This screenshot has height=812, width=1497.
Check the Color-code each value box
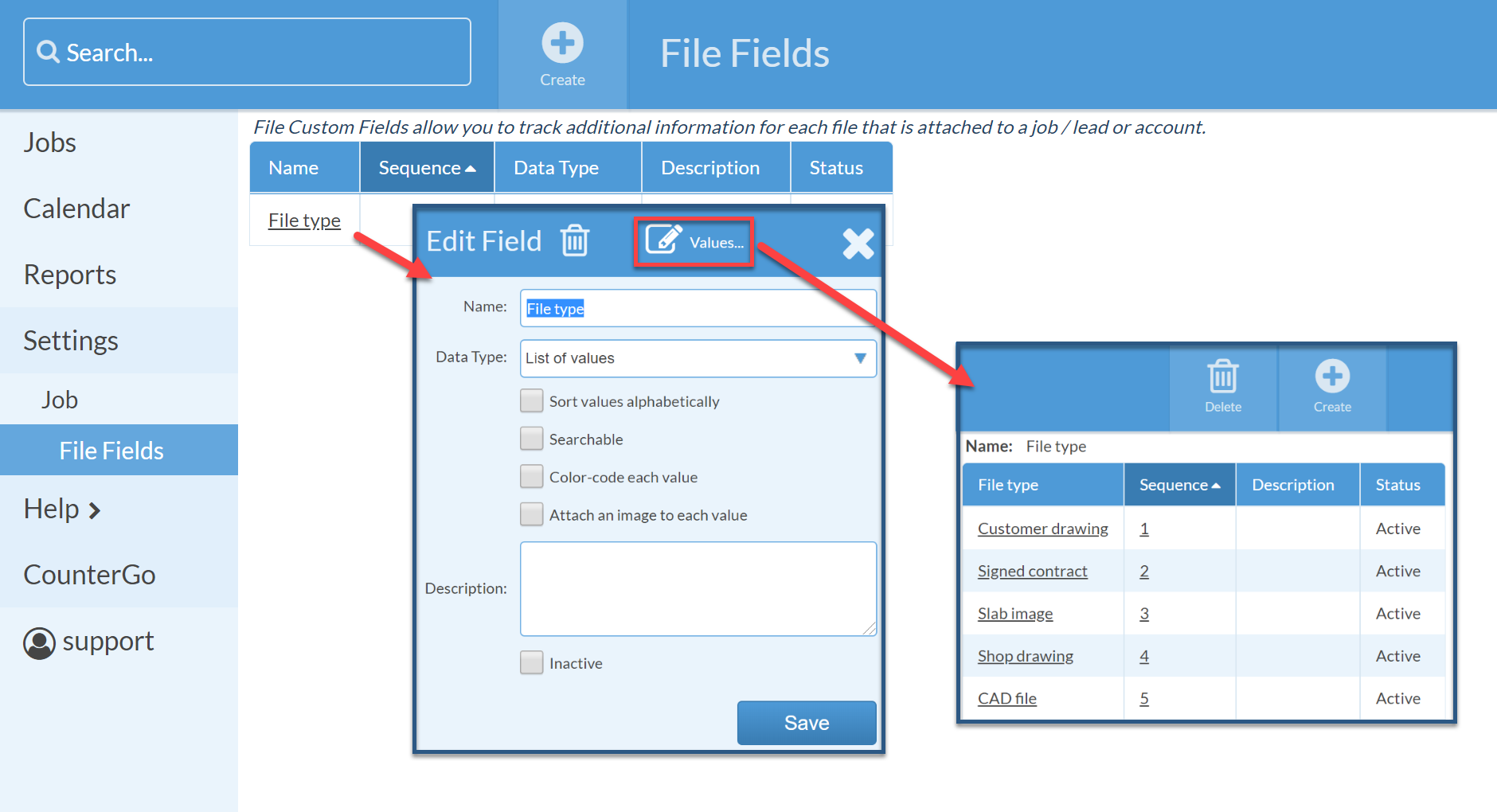[531, 476]
